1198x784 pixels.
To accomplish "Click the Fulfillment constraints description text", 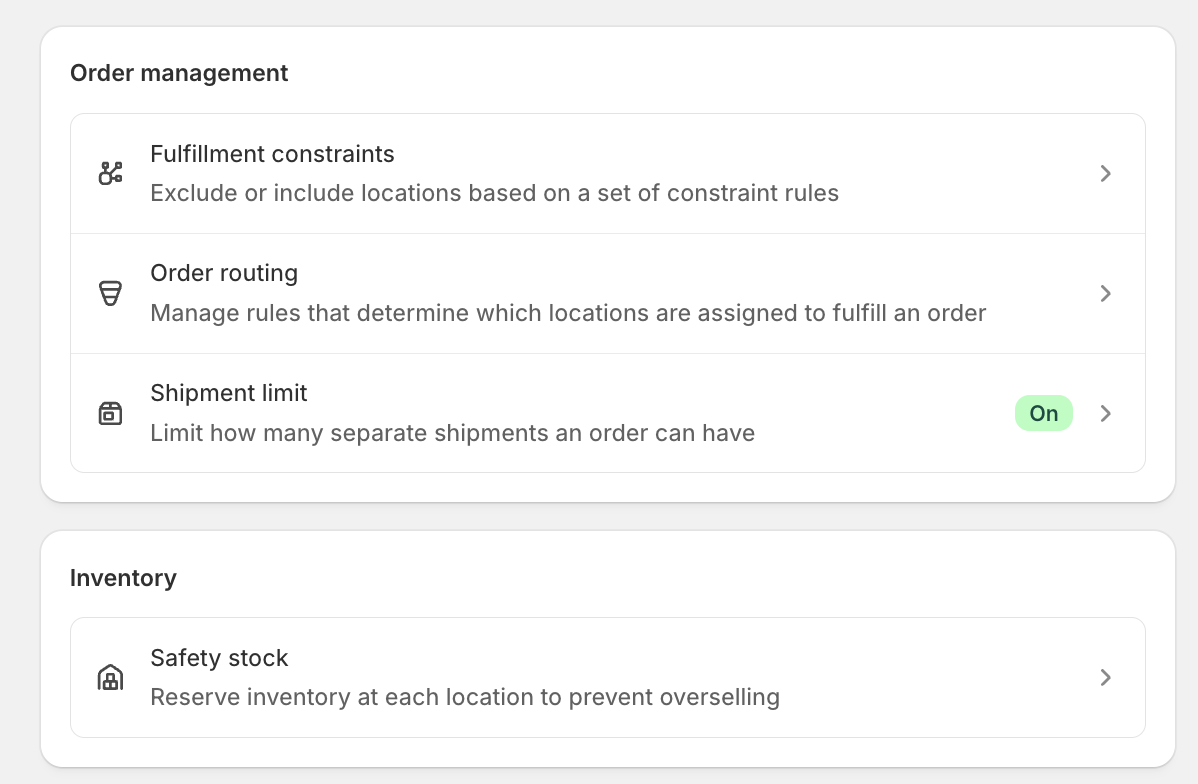I will 494,193.
